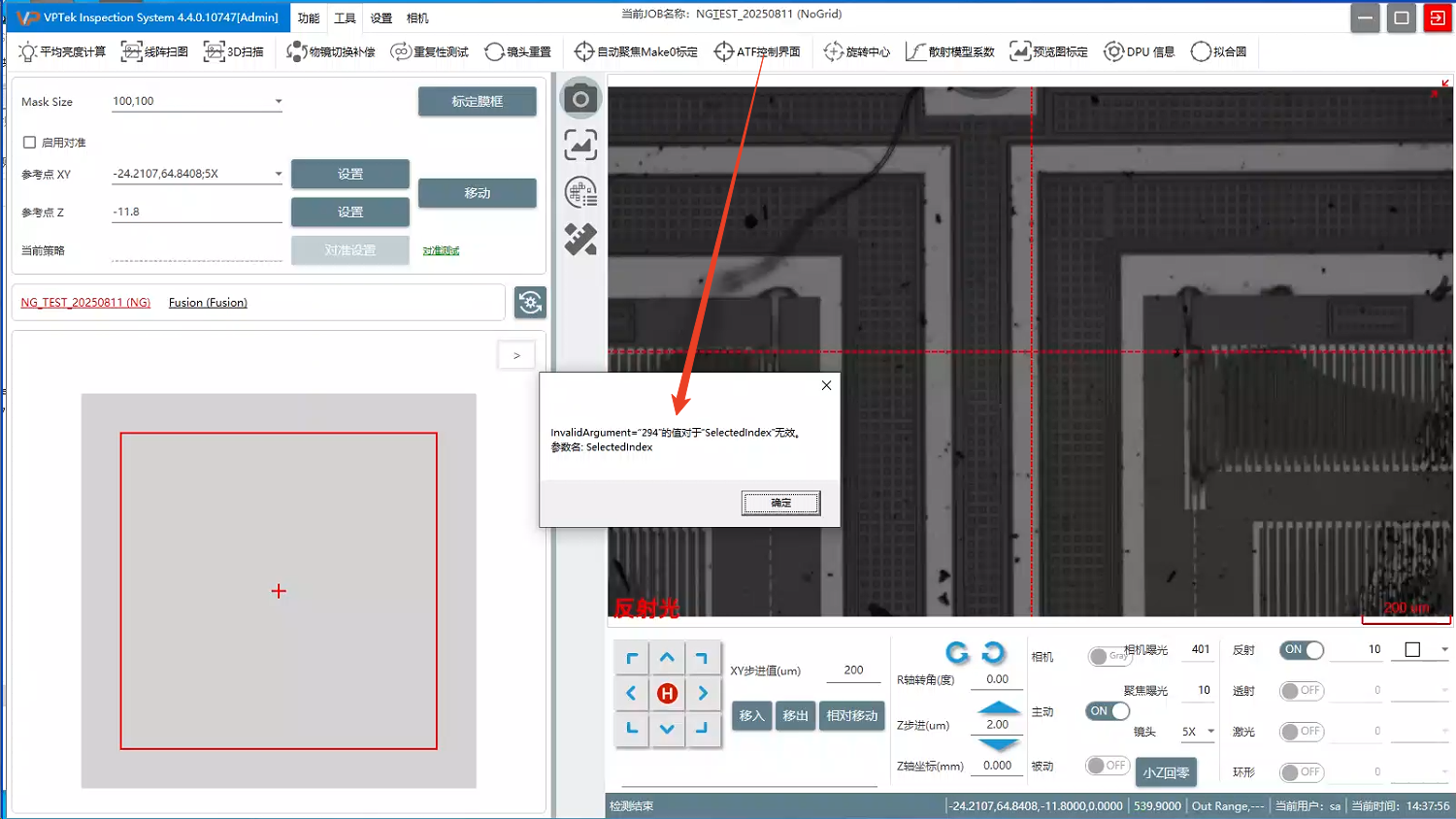Click the DPU 信息 toolbar icon
Image resolution: width=1456 pixels, height=819 pixels.
(x=1139, y=51)
